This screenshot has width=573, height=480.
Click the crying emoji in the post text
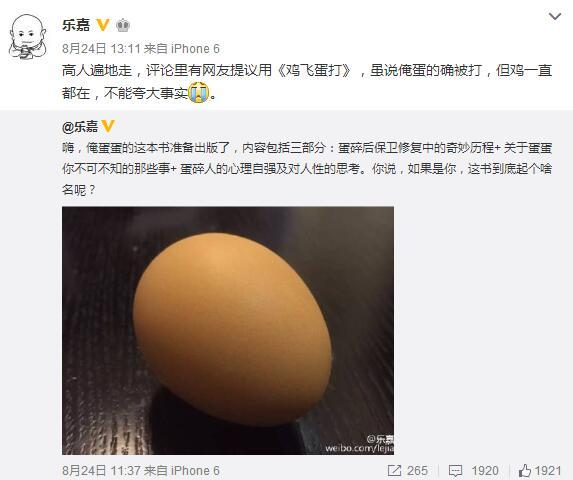198,92
